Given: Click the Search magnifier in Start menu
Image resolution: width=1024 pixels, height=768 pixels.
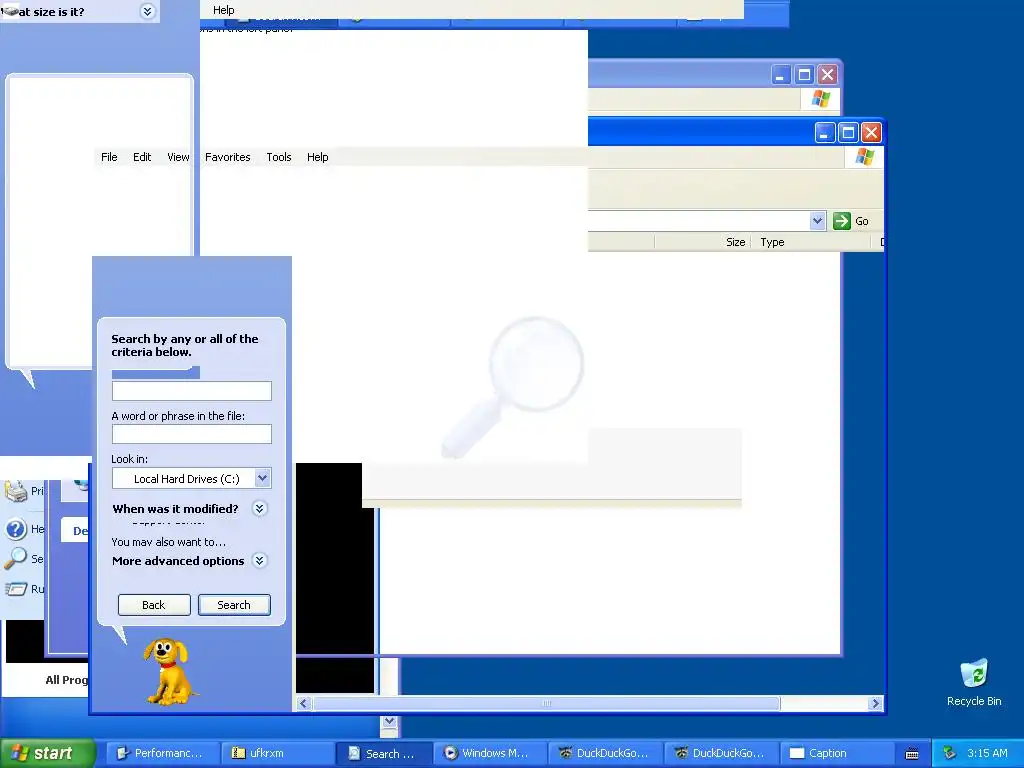Looking at the screenshot, I should 16,558.
